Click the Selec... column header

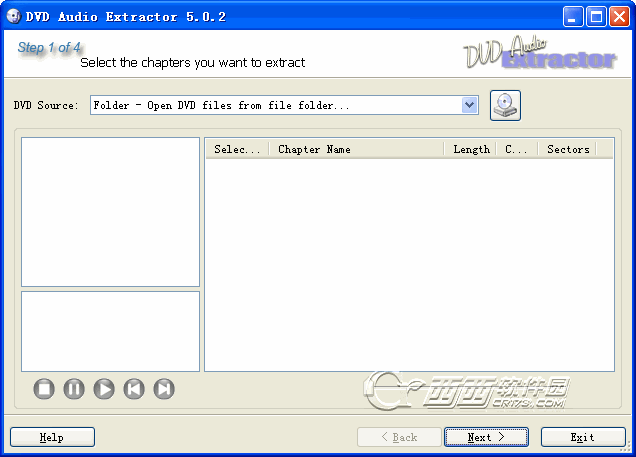[x=237, y=149]
